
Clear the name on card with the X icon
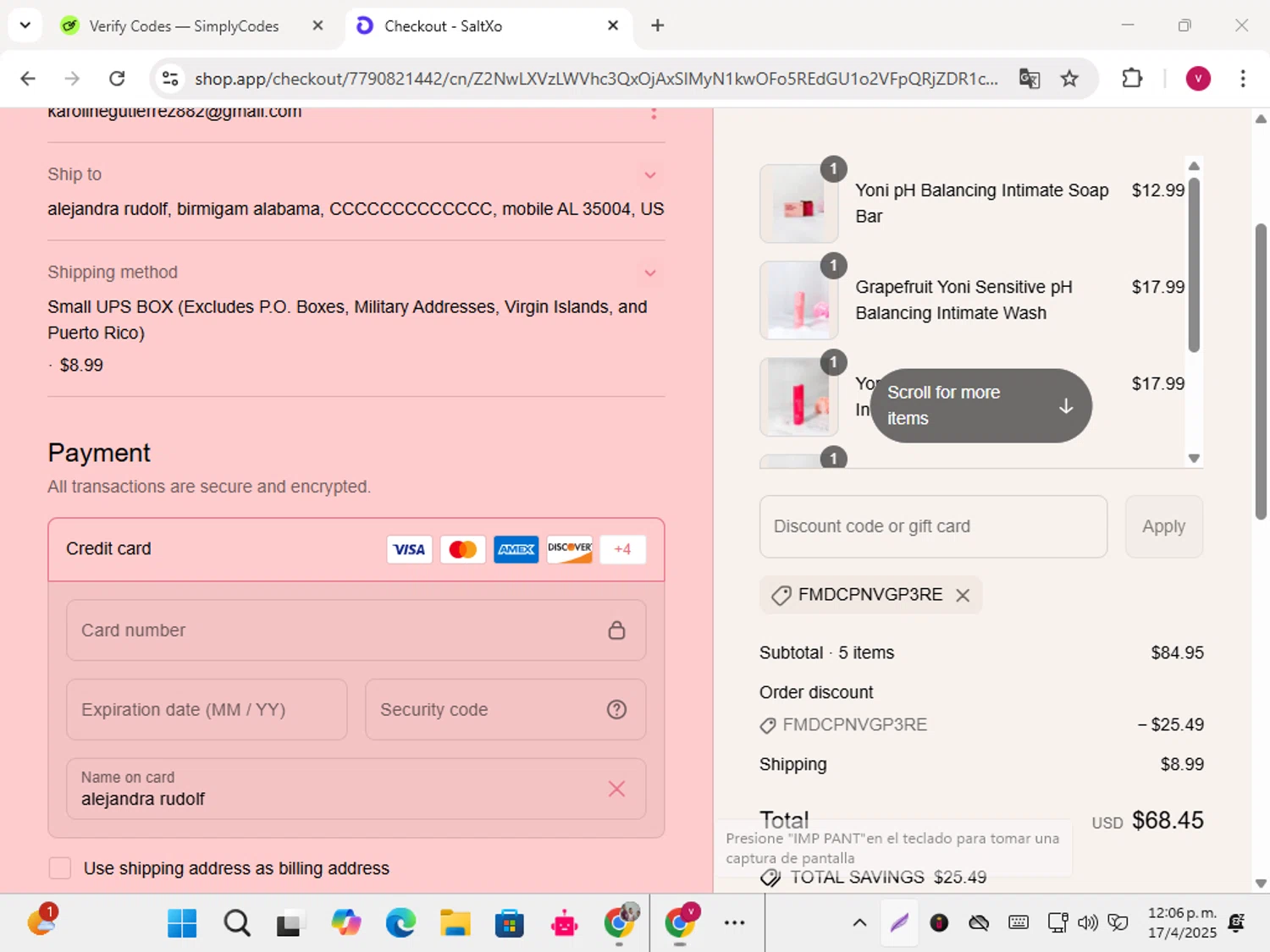point(616,789)
